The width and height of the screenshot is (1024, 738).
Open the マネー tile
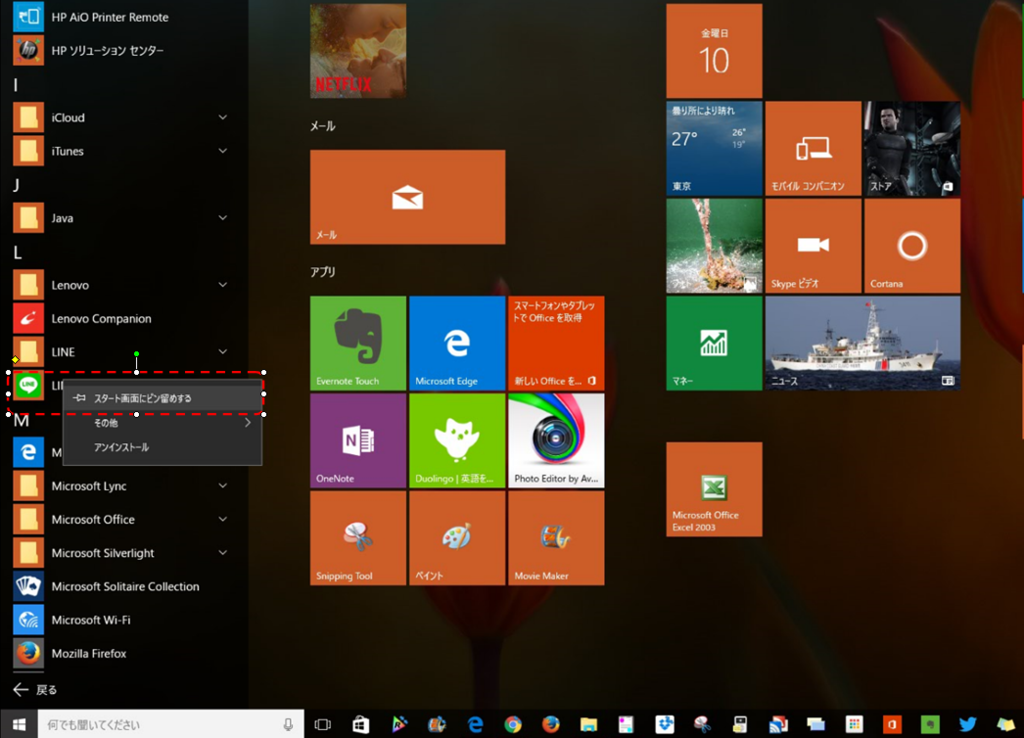click(714, 343)
